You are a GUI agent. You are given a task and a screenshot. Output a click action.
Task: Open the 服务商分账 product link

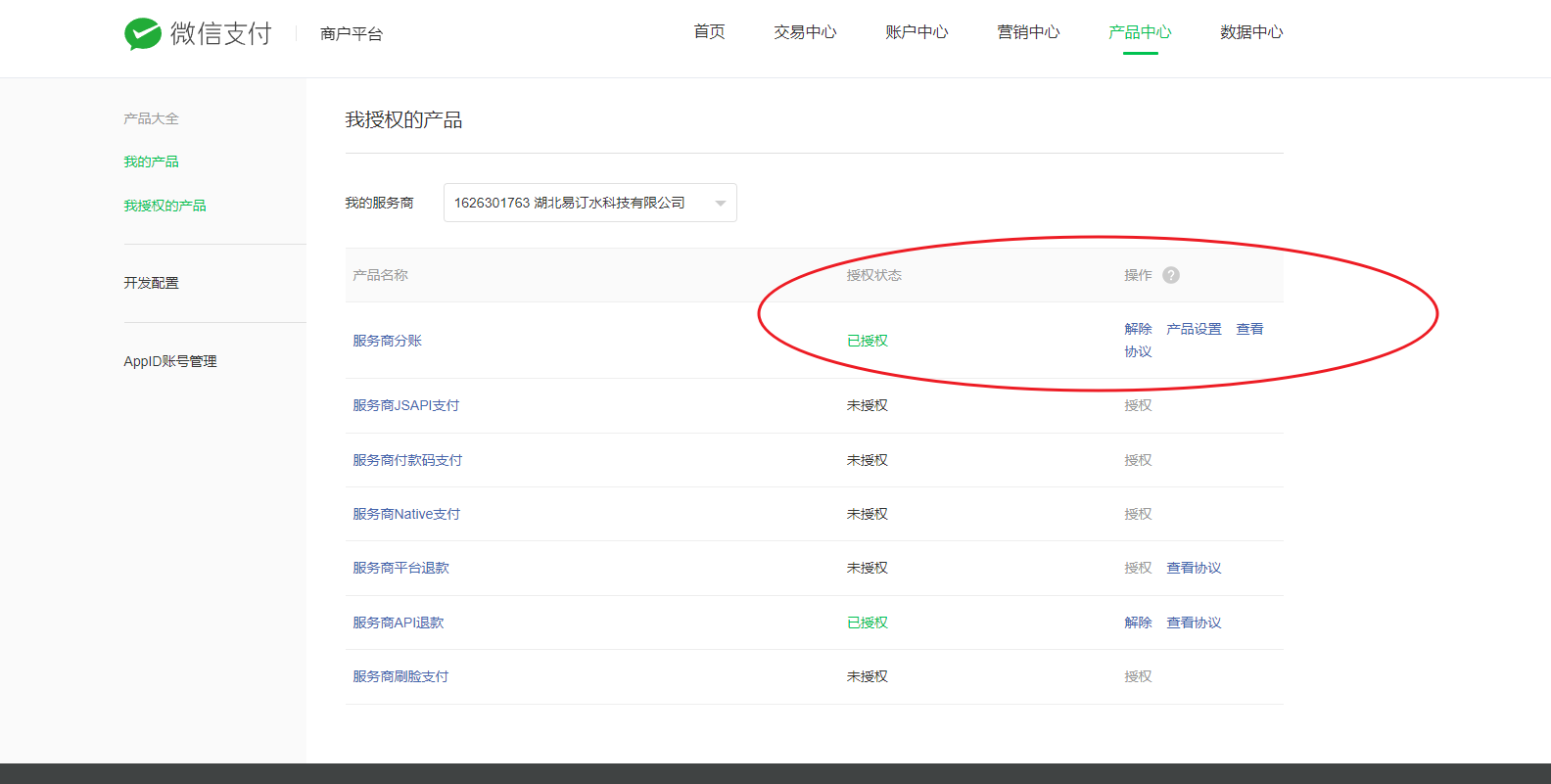click(x=388, y=341)
